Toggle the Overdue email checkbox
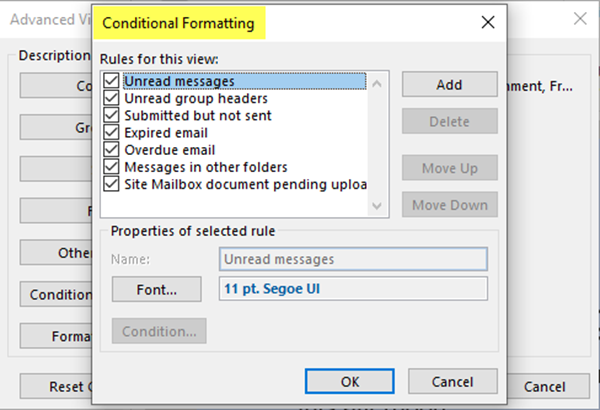Image resolution: width=600 pixels, height=410 pixels. coord(111,150)
